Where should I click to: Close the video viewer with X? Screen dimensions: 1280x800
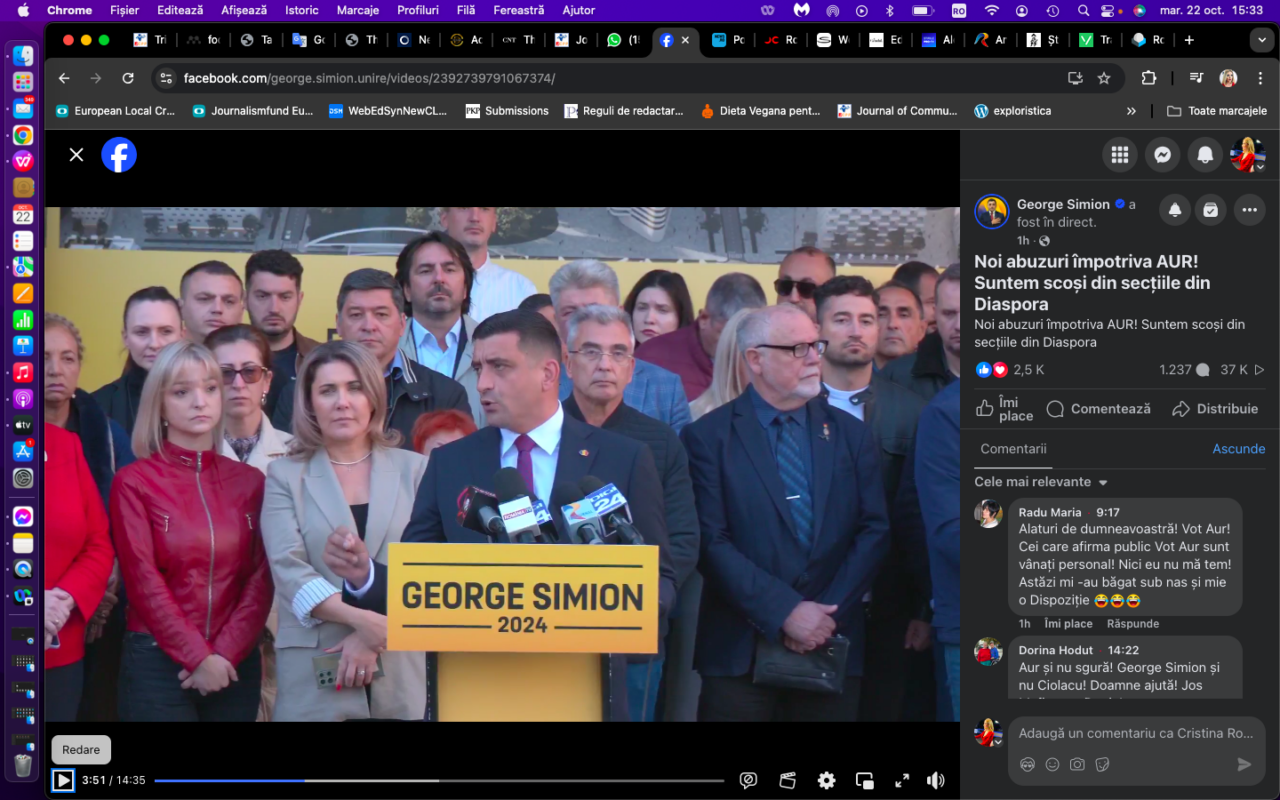click(x=76, y=154)
